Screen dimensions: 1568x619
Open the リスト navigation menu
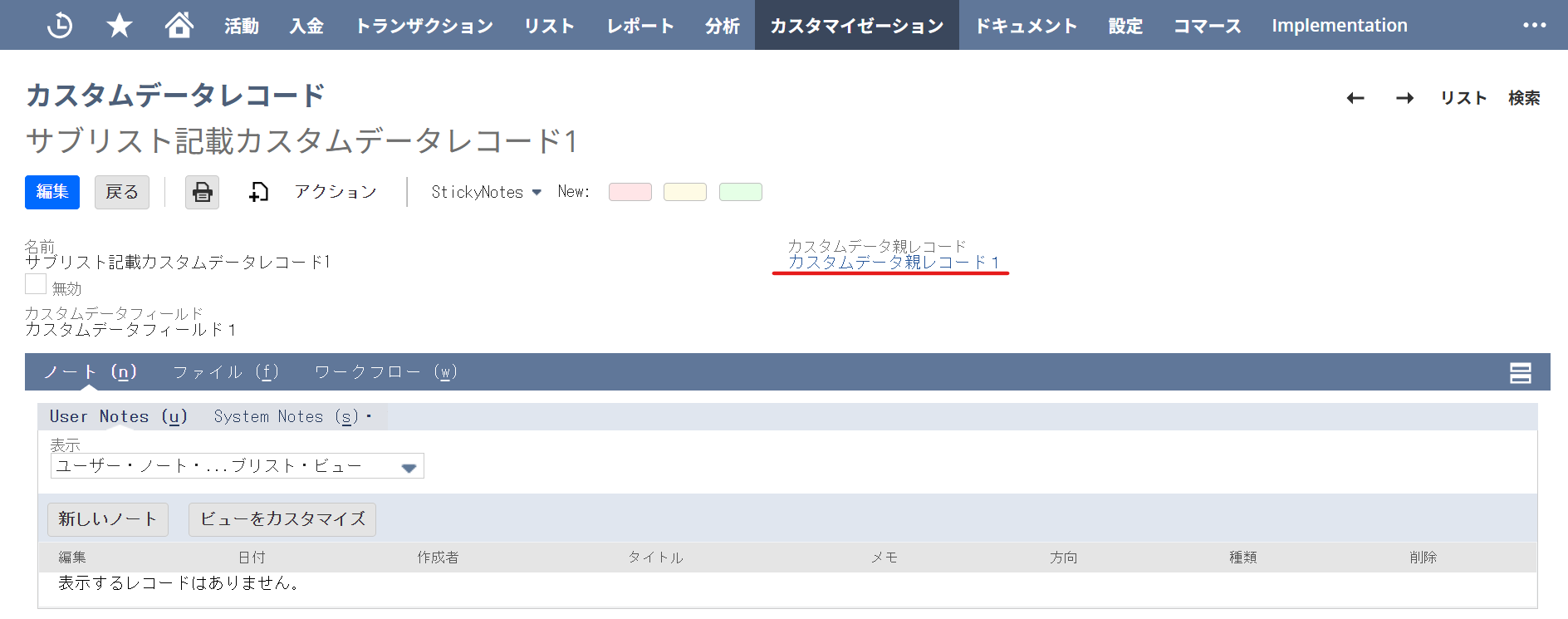(x=549, y=26)
